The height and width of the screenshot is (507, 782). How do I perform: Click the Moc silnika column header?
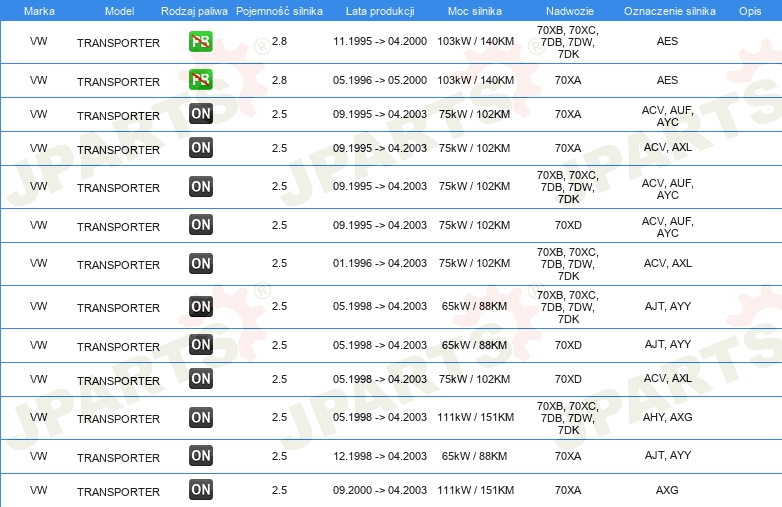pyautogui.click(x=475, y=11)
